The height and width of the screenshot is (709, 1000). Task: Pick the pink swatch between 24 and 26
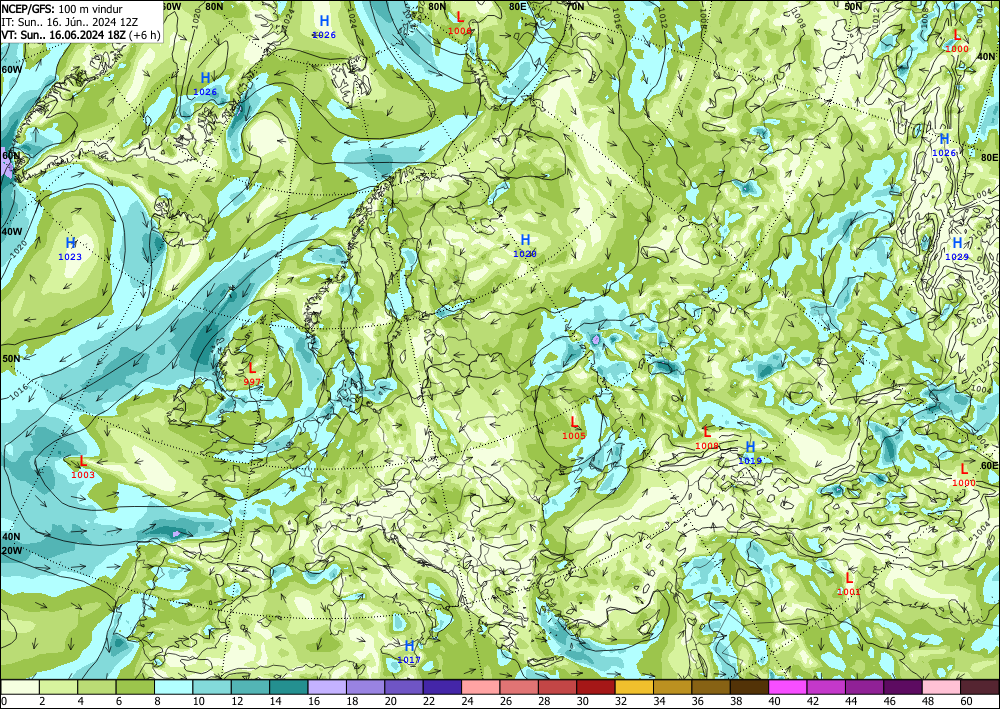pyautogui.click(x=481, y=687)
